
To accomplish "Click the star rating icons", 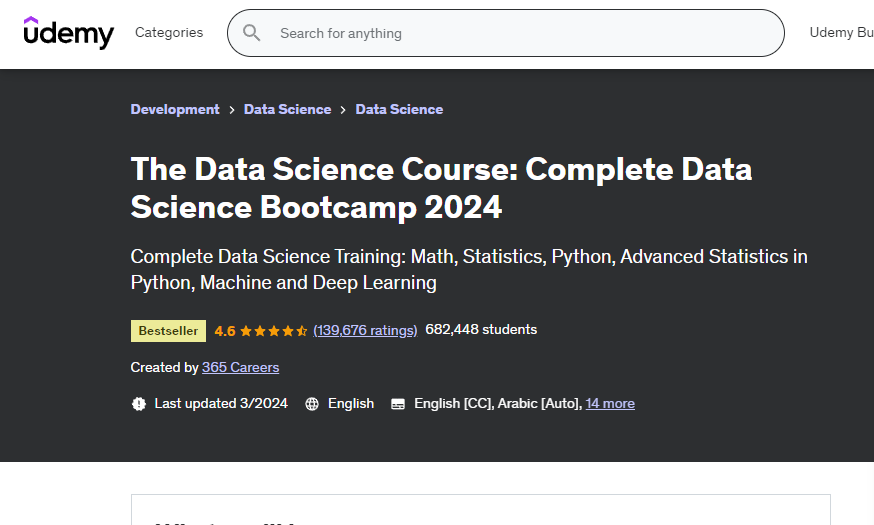I will 273,330.
